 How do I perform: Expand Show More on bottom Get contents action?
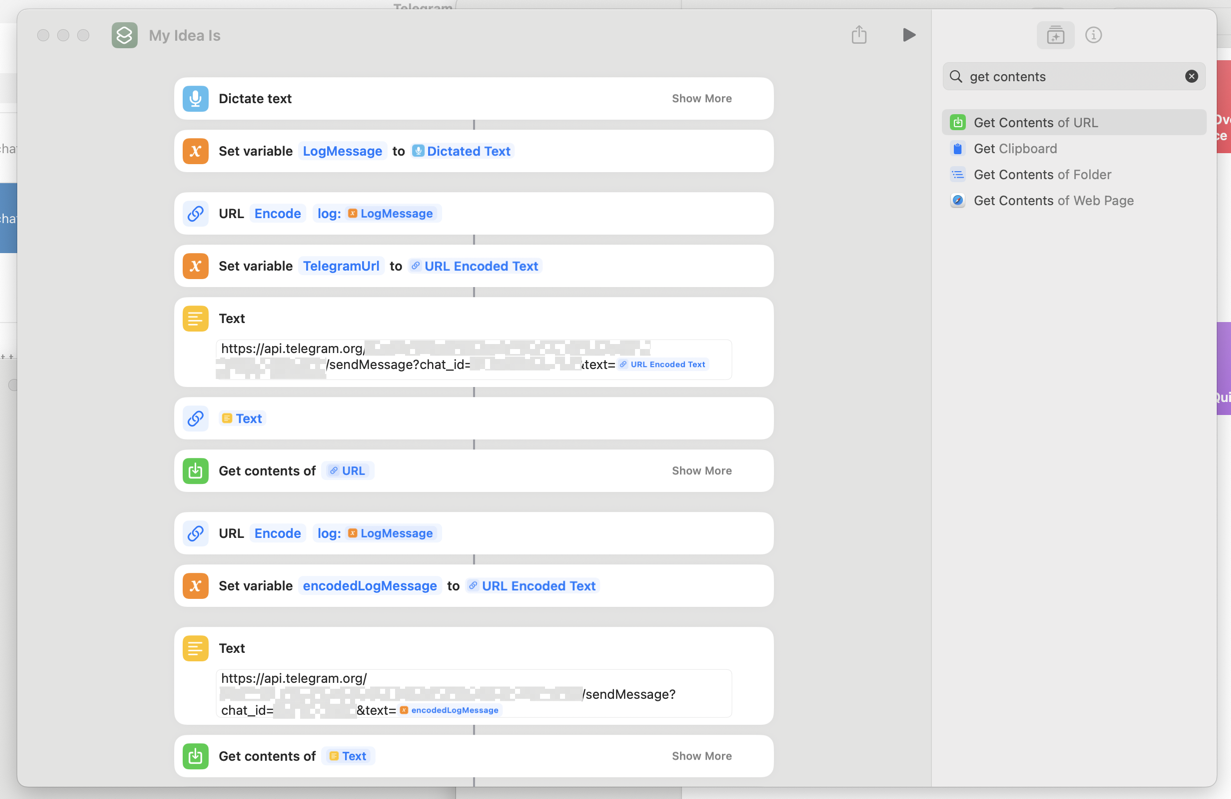pyautogui.click(x=701, y=756)
